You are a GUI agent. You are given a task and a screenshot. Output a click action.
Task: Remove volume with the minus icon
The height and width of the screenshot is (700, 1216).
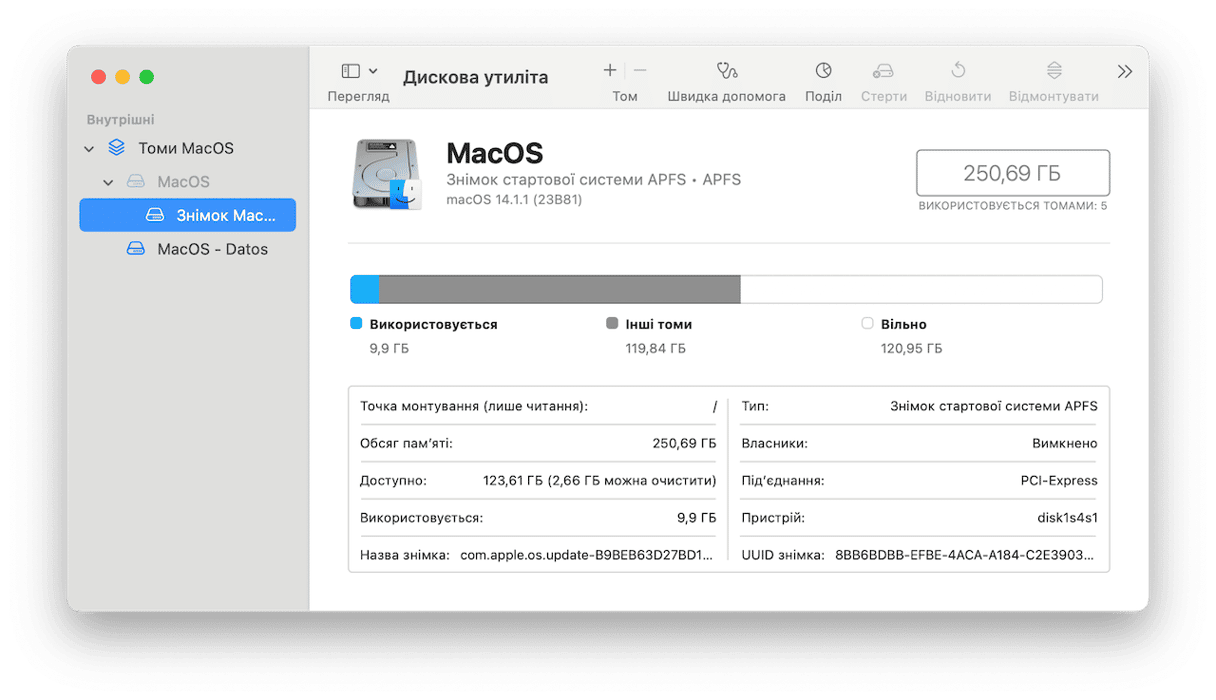[640, 71]
